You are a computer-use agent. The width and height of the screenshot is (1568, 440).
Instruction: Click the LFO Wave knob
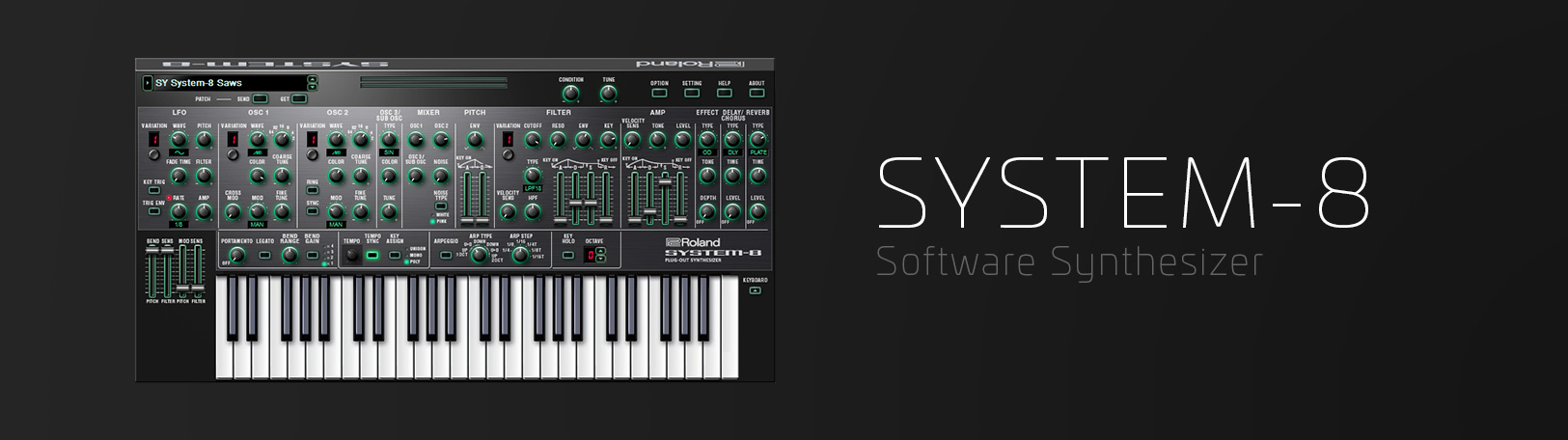pos(179,140)
